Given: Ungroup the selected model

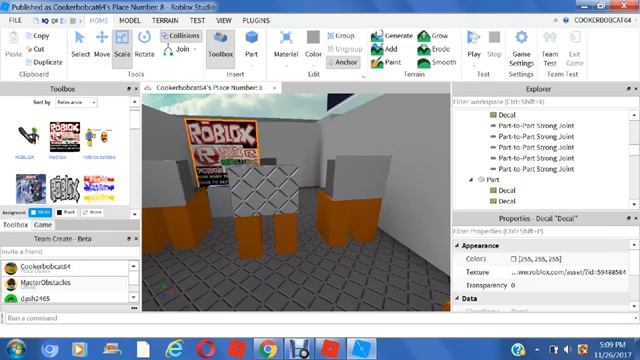Looking at the screenshot, I should [345, 49].
